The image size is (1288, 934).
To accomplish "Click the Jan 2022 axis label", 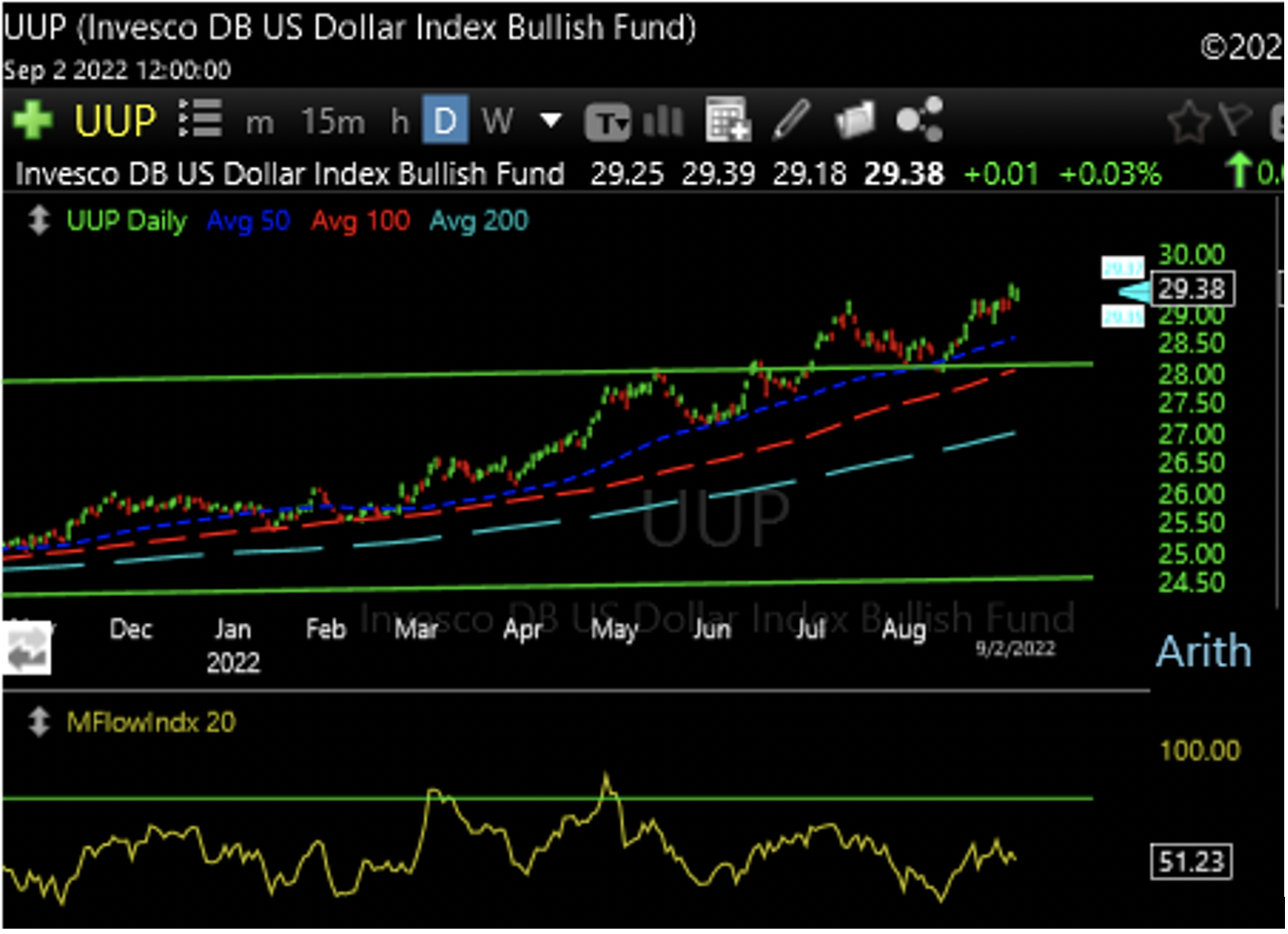I will click(233, 646).
